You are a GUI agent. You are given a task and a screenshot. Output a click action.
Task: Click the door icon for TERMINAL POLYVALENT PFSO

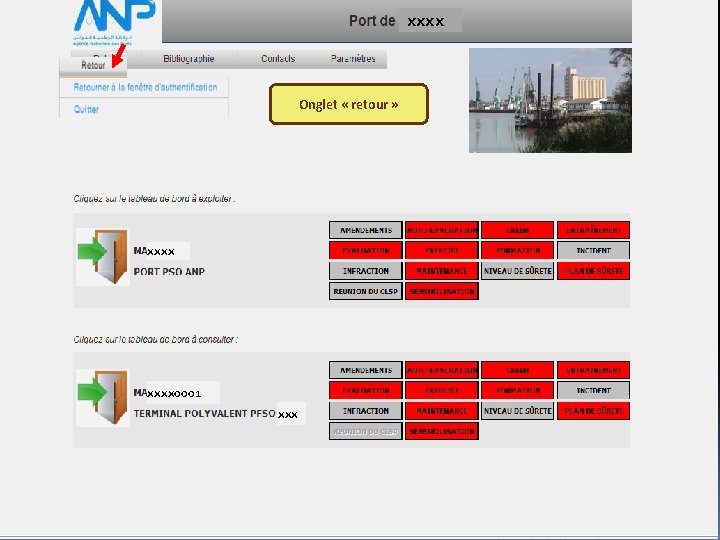[x=102, y=398]
